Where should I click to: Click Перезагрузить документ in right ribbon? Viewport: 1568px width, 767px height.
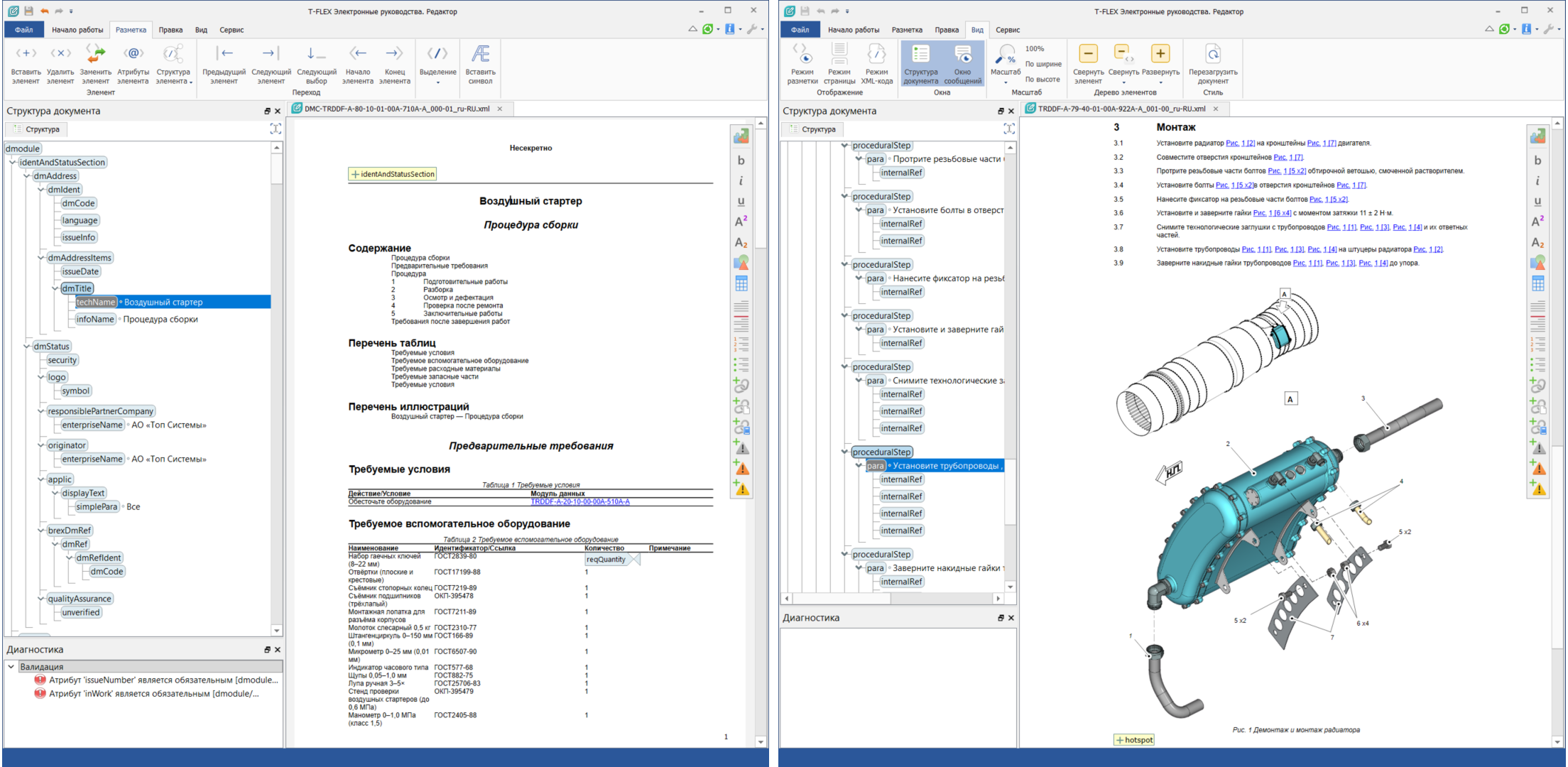(x=1213, y=63)
